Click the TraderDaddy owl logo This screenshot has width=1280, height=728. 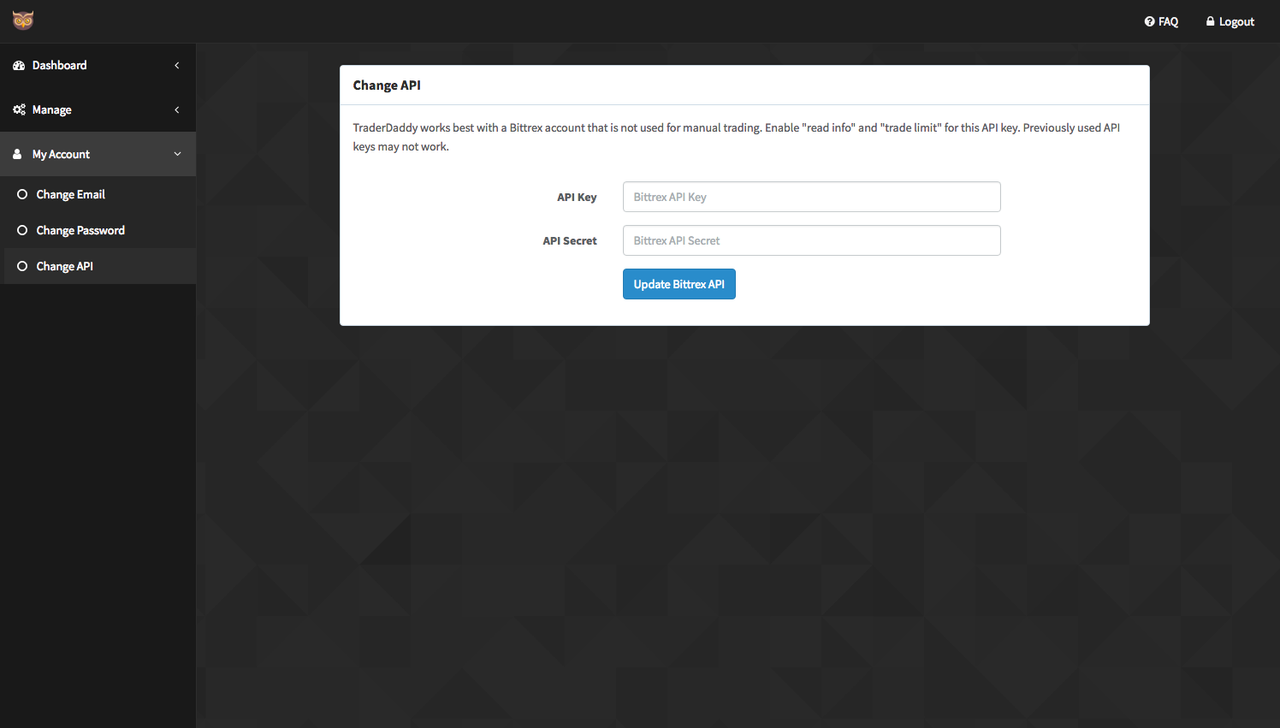click(x=23, y=21)
